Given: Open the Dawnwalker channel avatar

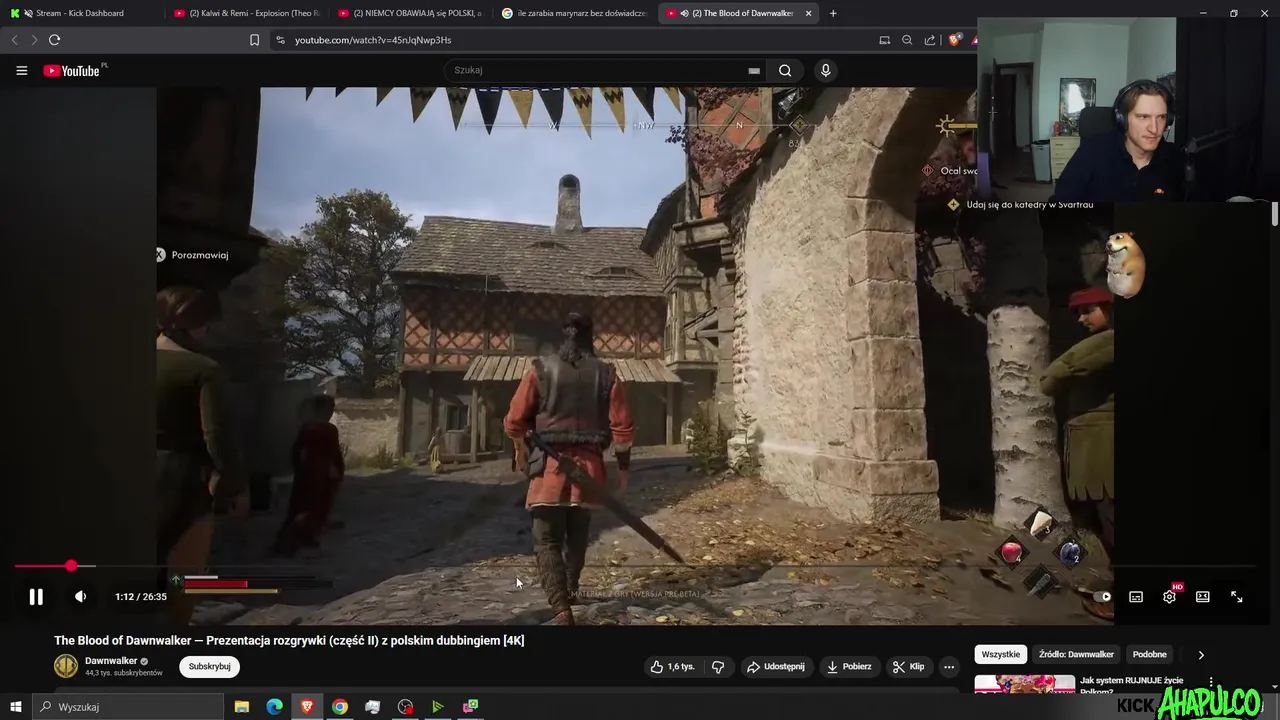Looking at the screenshot, I should (66, 666).
